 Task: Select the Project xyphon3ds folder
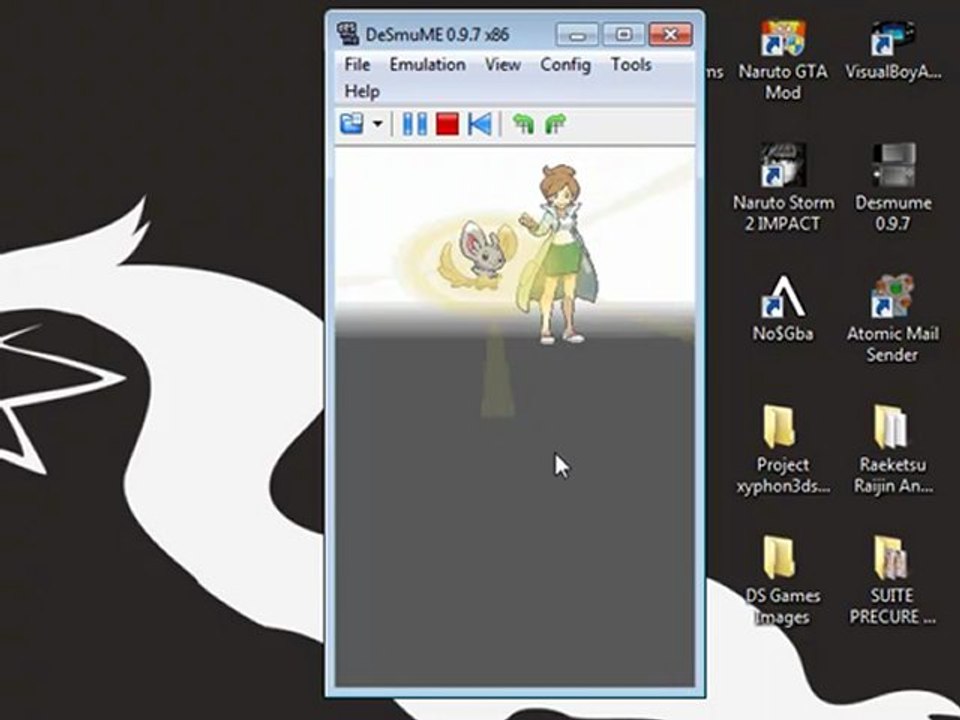783,449
